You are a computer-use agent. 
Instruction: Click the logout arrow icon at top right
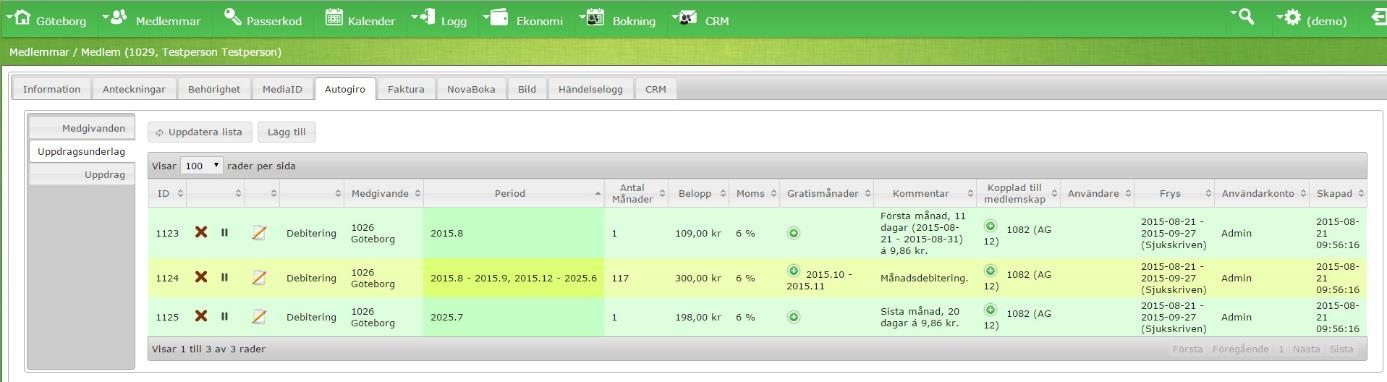point(1377,19)
